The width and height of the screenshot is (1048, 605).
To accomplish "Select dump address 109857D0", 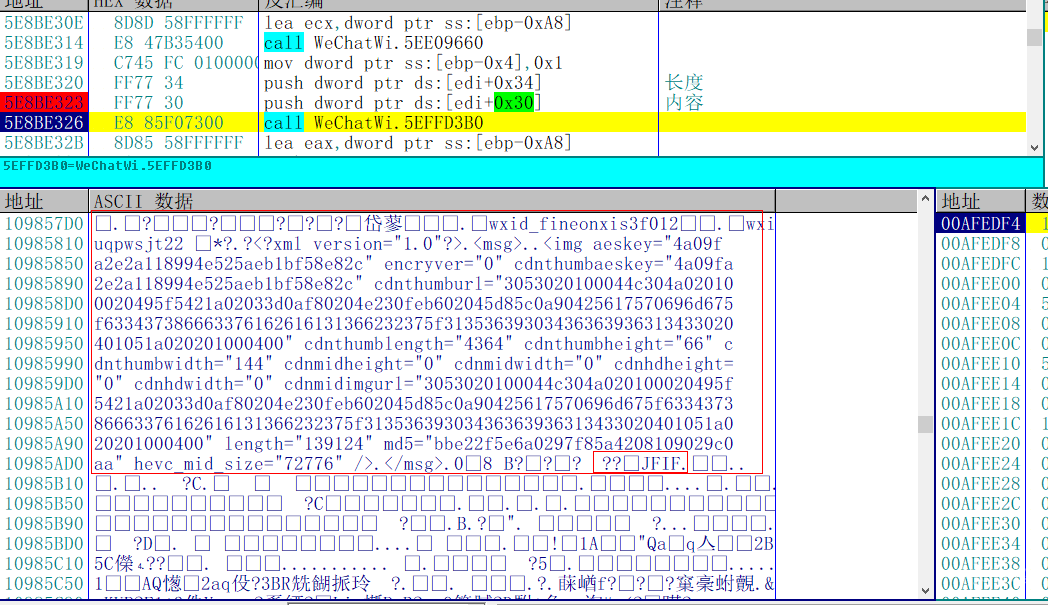I will [44, 223].
